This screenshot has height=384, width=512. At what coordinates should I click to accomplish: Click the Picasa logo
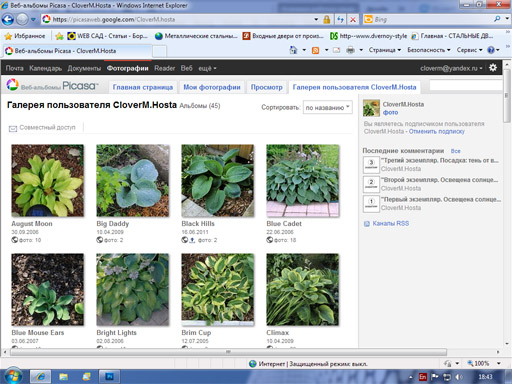pyautogui.click(x=53, y=86)
